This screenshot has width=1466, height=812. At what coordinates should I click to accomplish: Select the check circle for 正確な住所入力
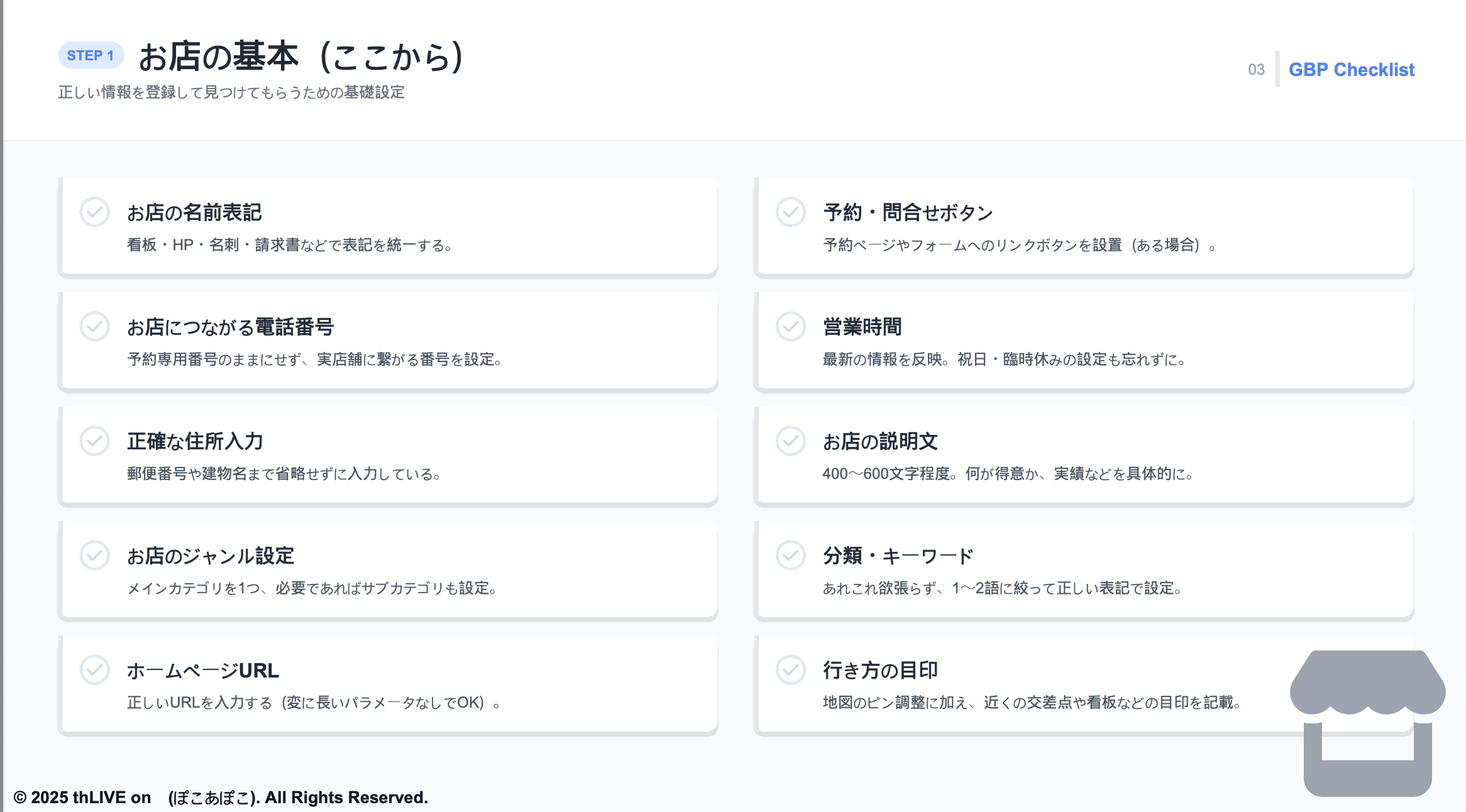(94, 441)
